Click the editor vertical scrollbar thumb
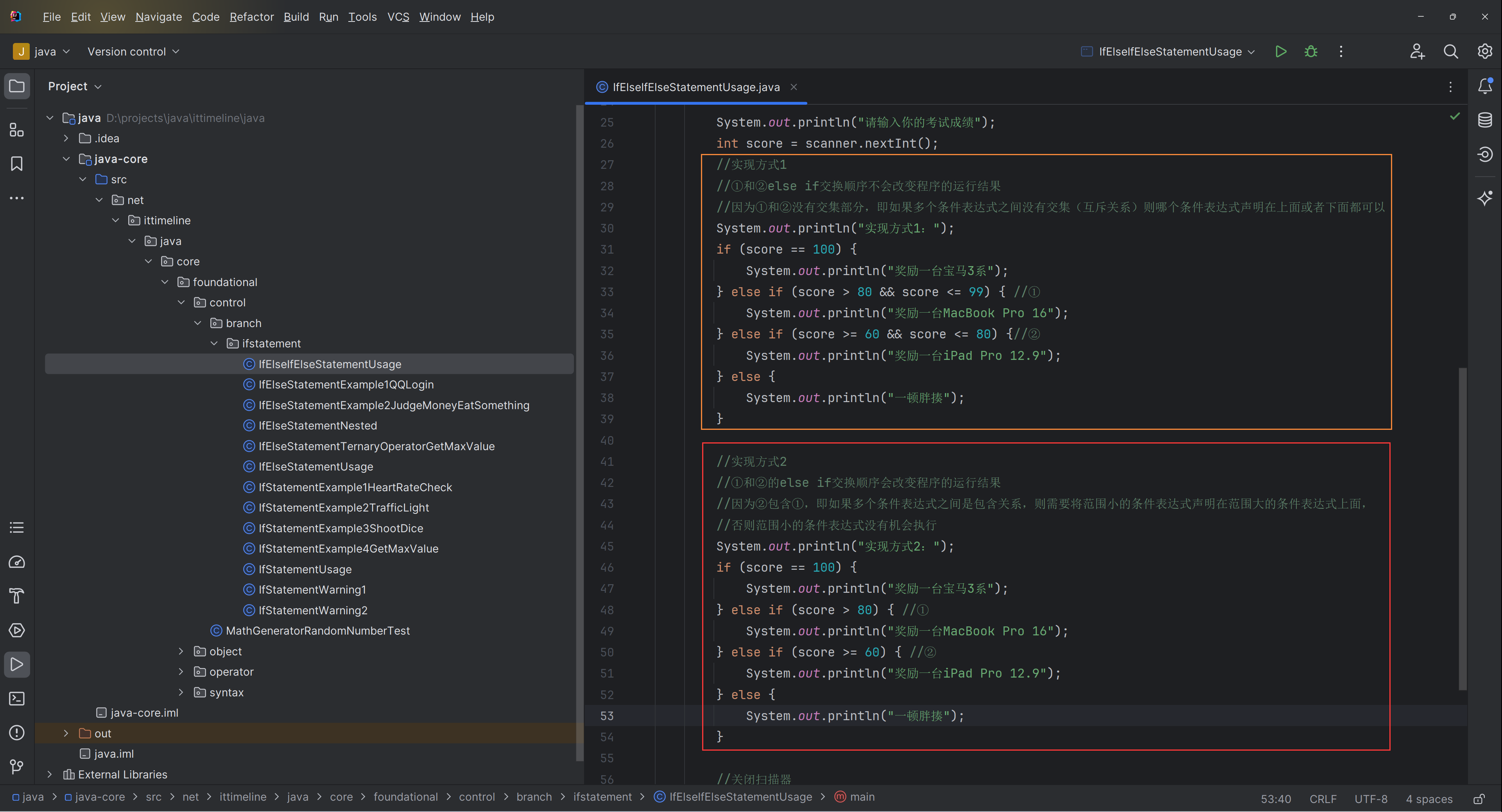This screenshot has width=1502, height=812. point(1463,529)
